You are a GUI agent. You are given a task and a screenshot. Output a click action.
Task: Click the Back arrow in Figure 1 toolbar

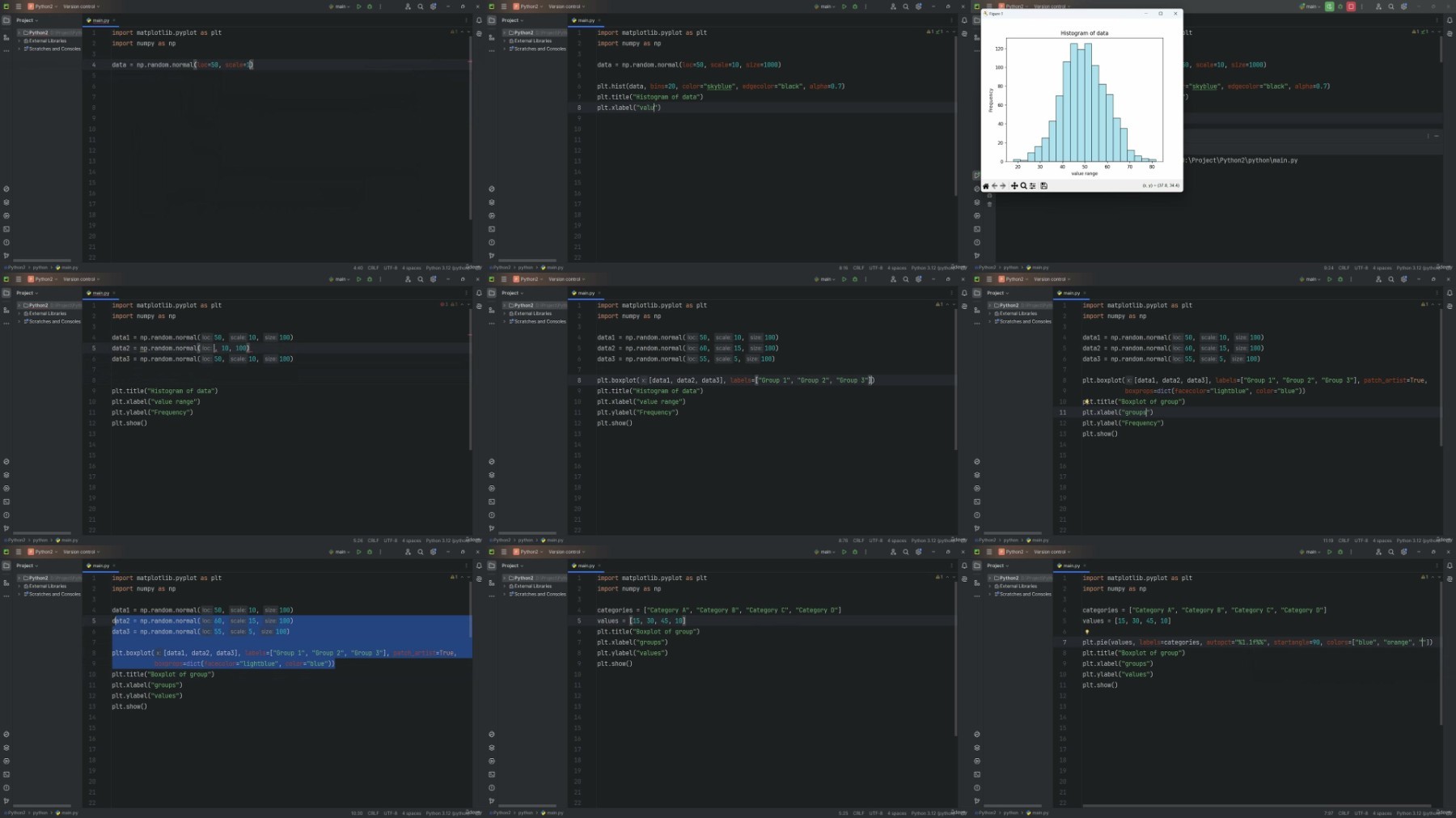point(995,186)
